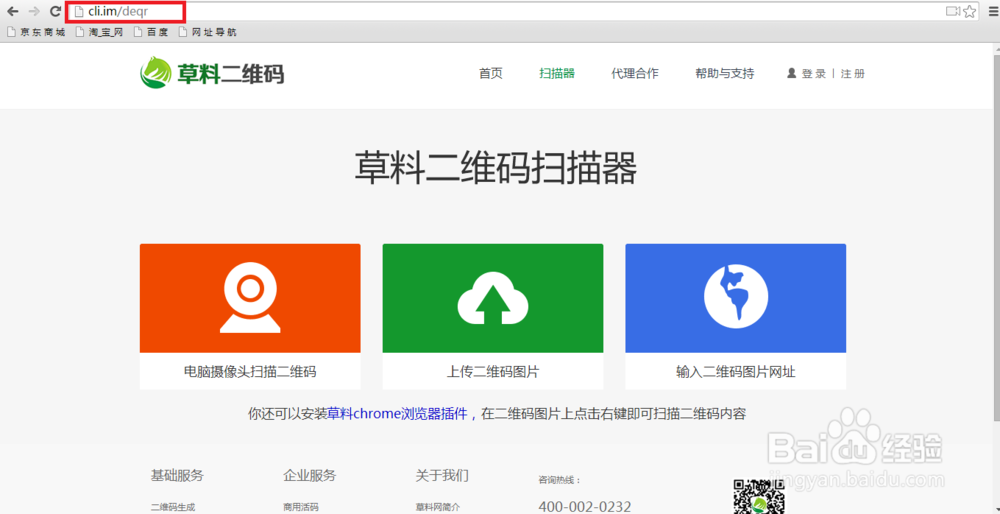The width and height of the screenshot is (1000, 514).
Task: Click the 电脑摄像头扫描二维码 label
Action: click(x=250, y=372)
